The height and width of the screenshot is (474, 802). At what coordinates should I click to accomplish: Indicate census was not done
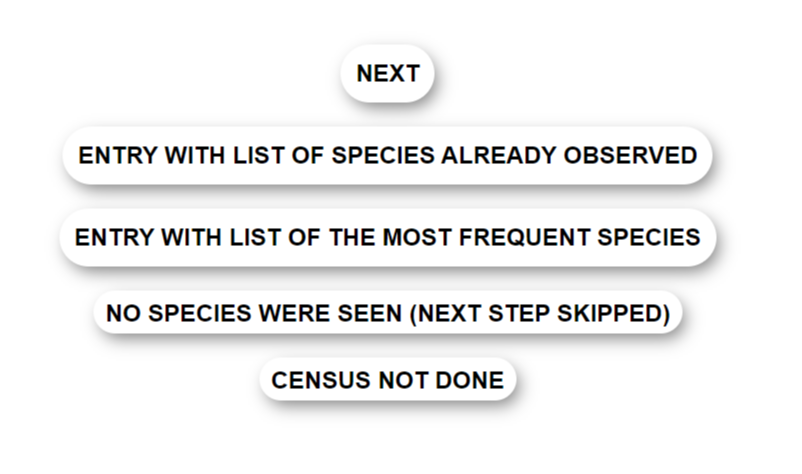click(387, 380)
